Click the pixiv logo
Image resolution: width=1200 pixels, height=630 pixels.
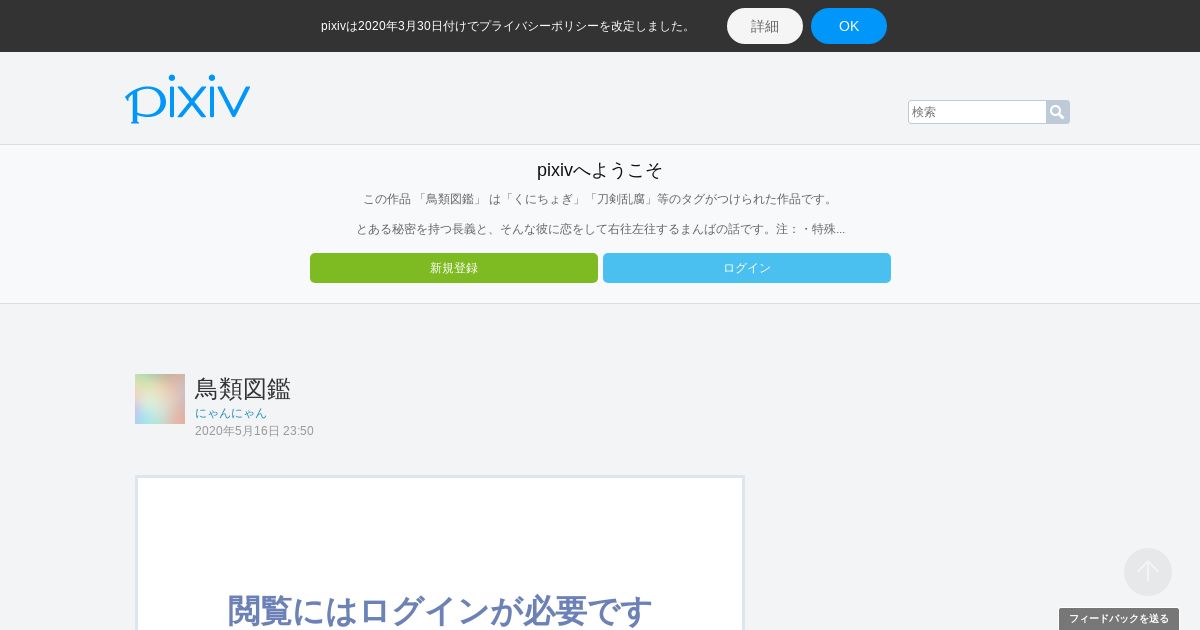tap(187, 98)
